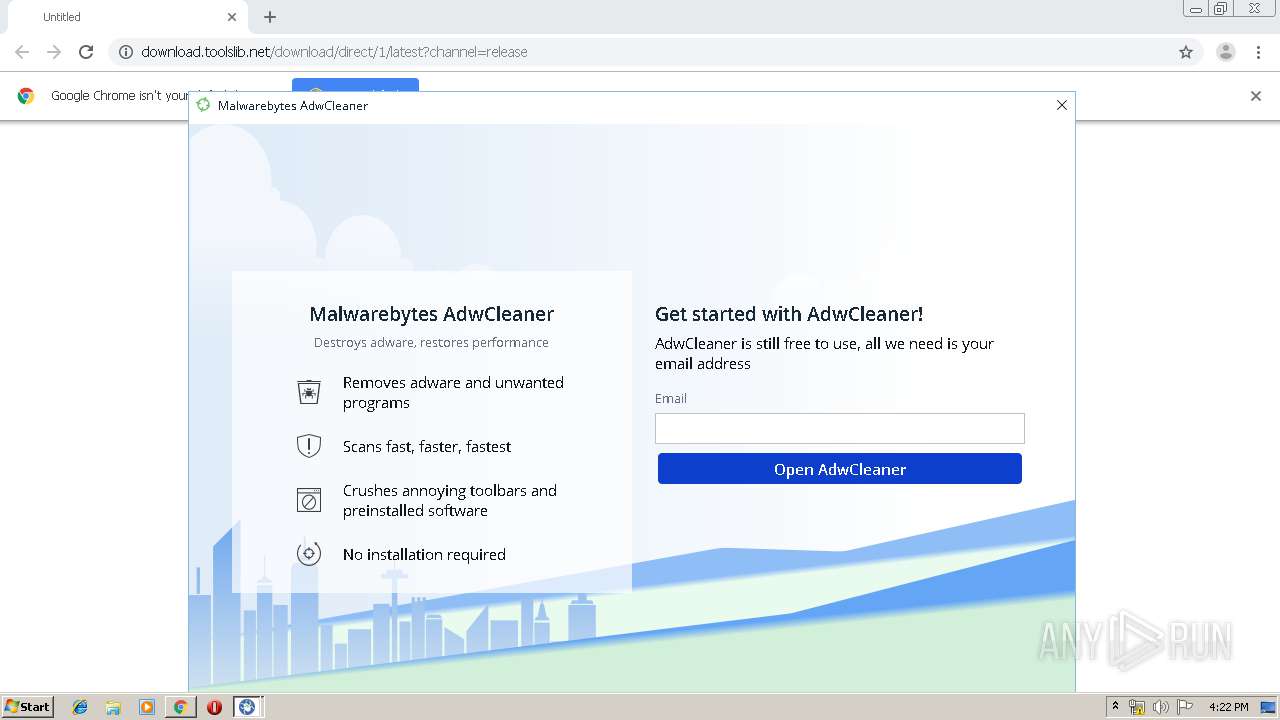This screenshot has width=1280, height=720.
Task: Dismiss the Chrome default browser infobar
Action: click(x=1256, y=96)
